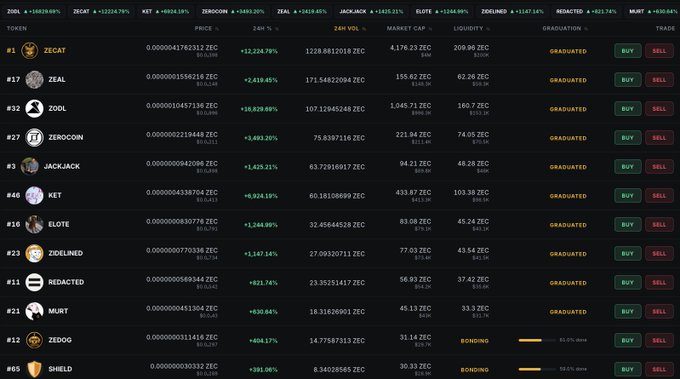Click ZECAT's GRADUATED status label
Image resolution: width=680 pixels, height=379 pixels.
[568, 51]
